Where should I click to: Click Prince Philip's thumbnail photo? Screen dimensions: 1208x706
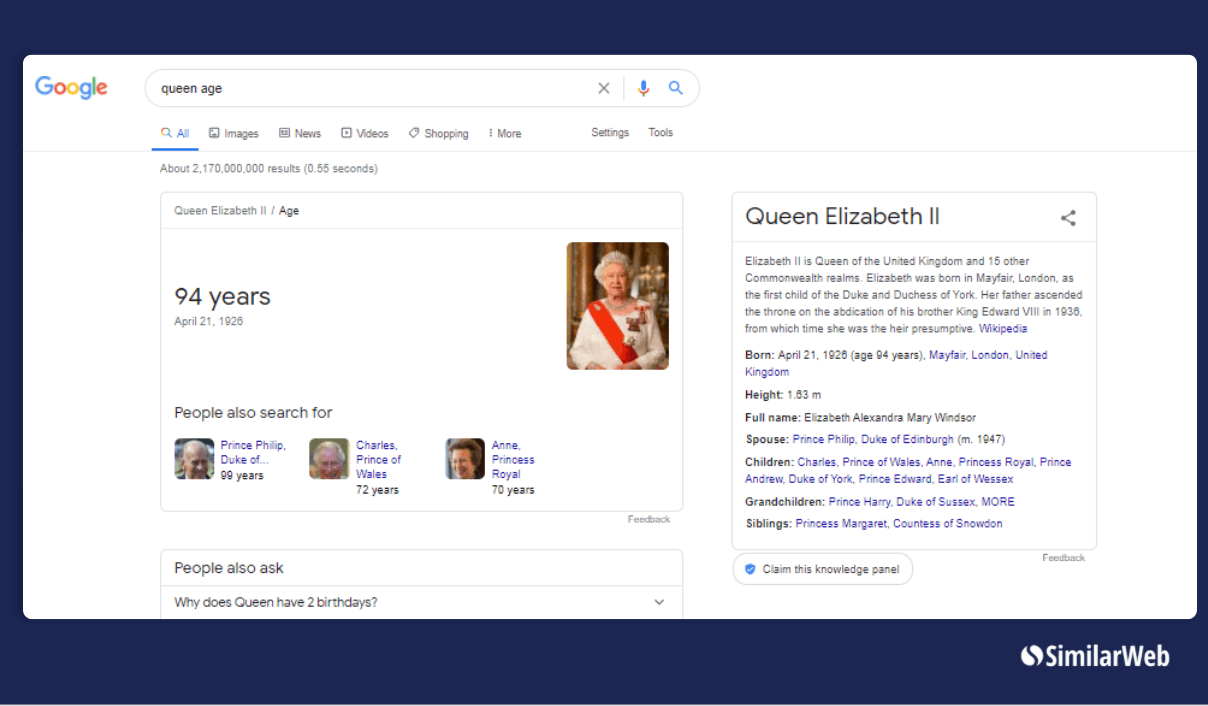click(x=194, y=459)
